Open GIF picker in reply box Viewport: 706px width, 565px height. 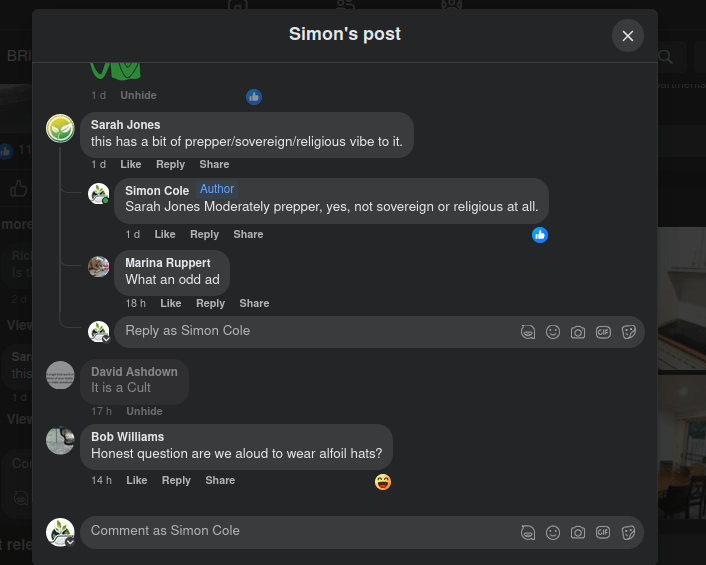click(x=603, y=332)
